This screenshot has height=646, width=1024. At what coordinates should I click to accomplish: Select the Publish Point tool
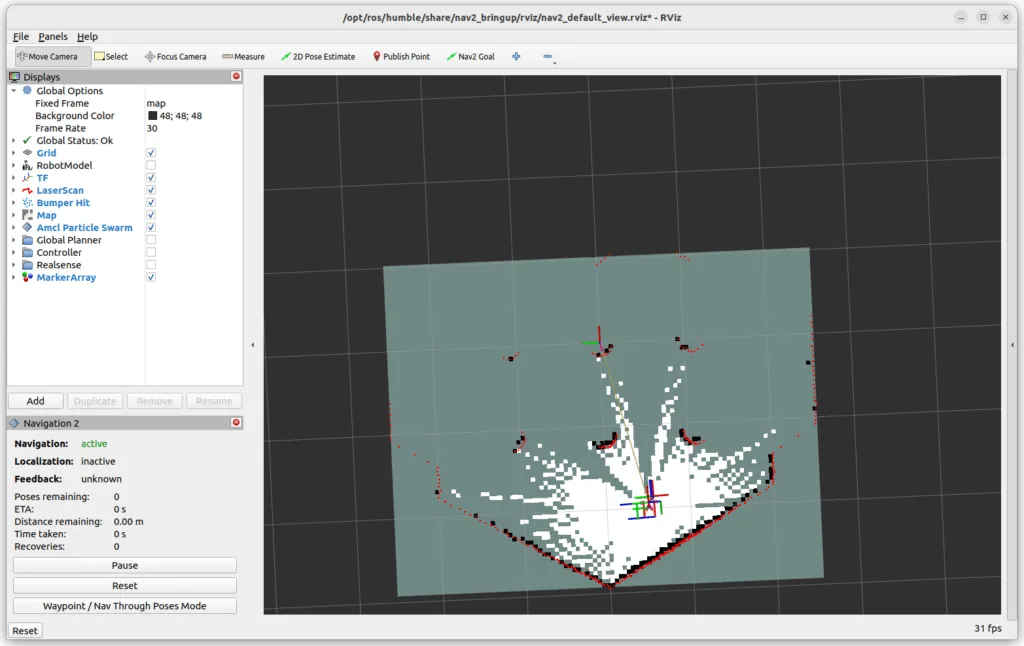(x=401, y=57)
